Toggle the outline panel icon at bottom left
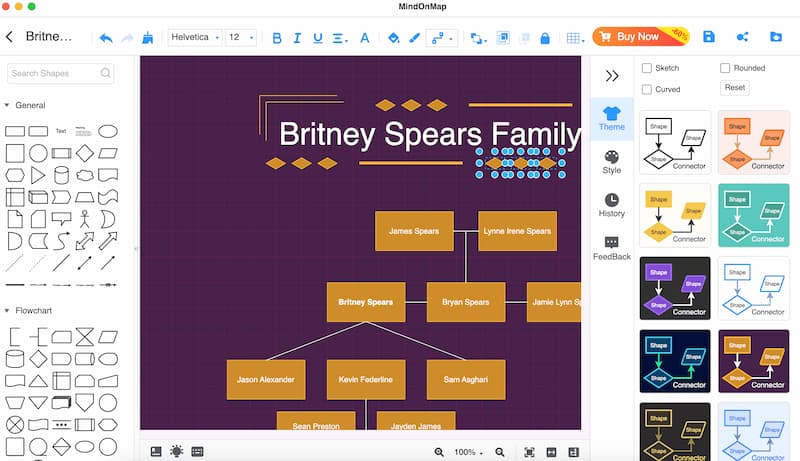 pyautogui.click(x=156, y=451)
